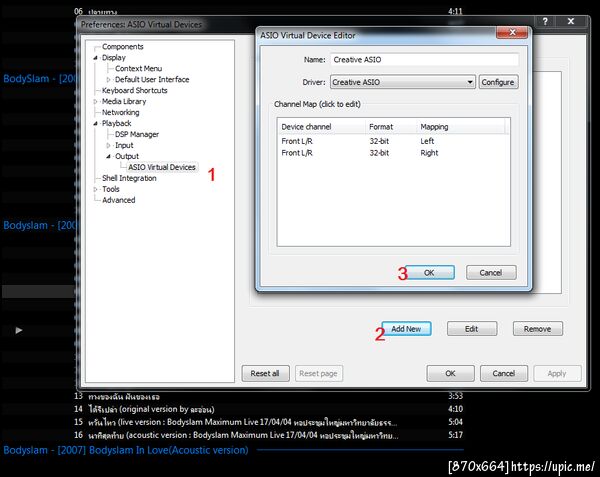Click the 5:04 track duration
600x477 pixels.
click(455, 422)
